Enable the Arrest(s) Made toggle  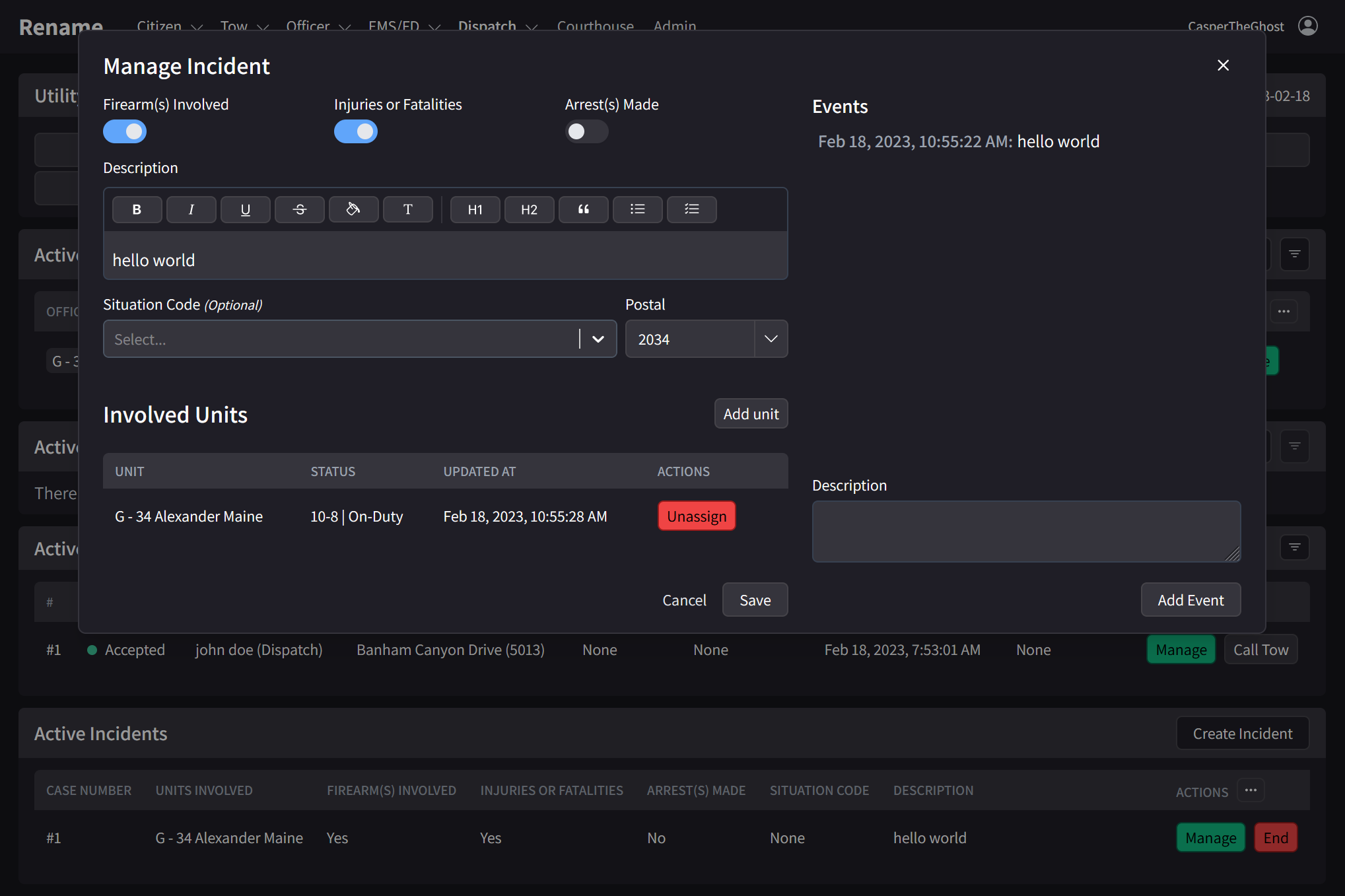[x=586, y=131]
